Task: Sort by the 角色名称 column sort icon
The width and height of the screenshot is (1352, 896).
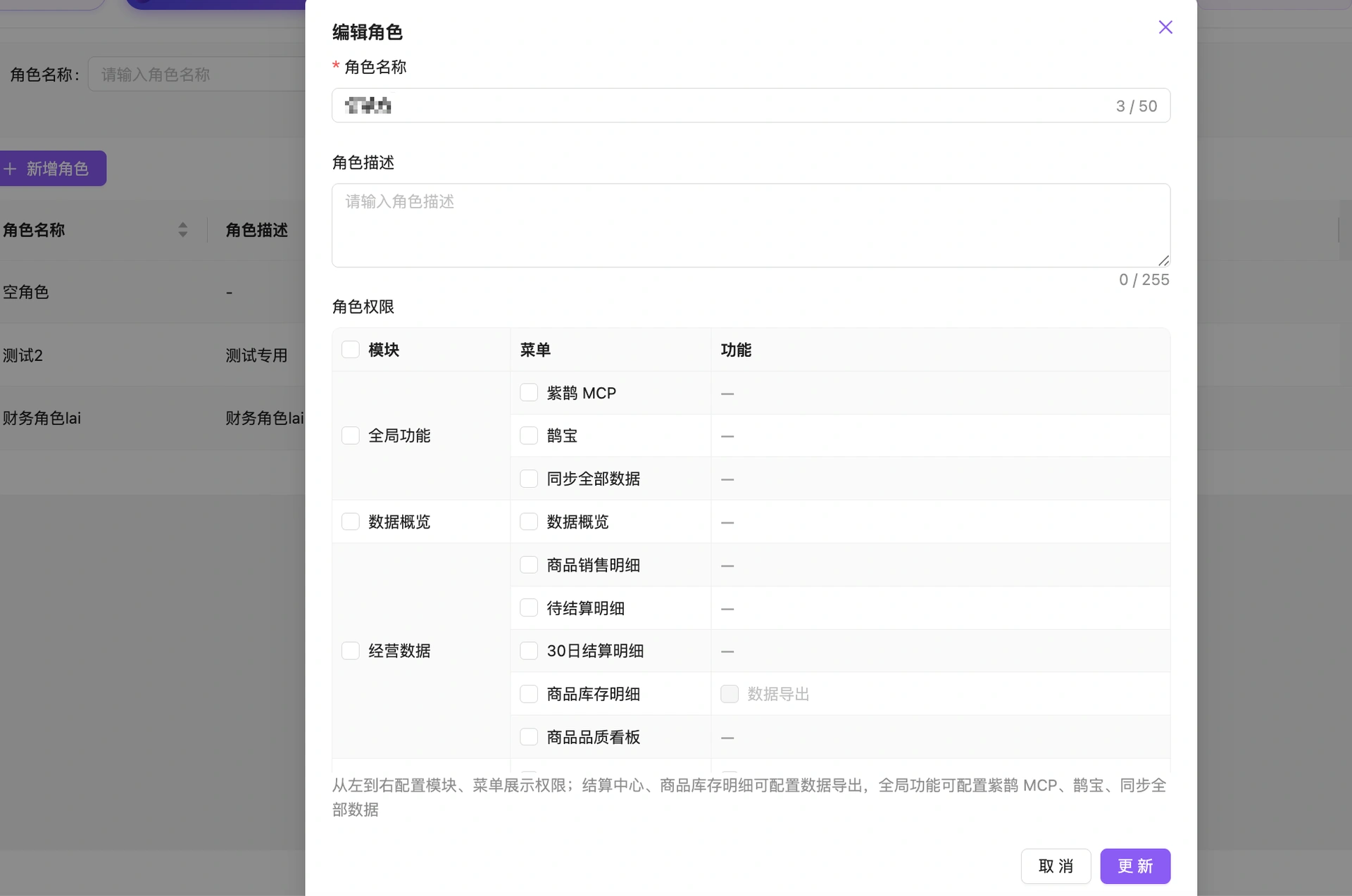Action: pos(182,230)
